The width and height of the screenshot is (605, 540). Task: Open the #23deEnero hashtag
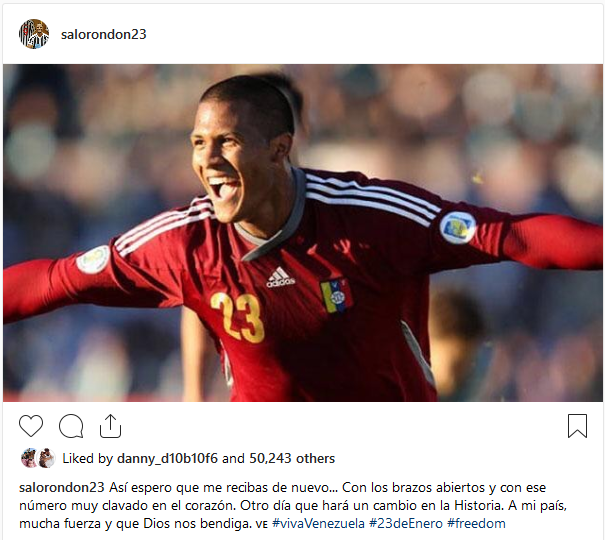coord(406,524)
